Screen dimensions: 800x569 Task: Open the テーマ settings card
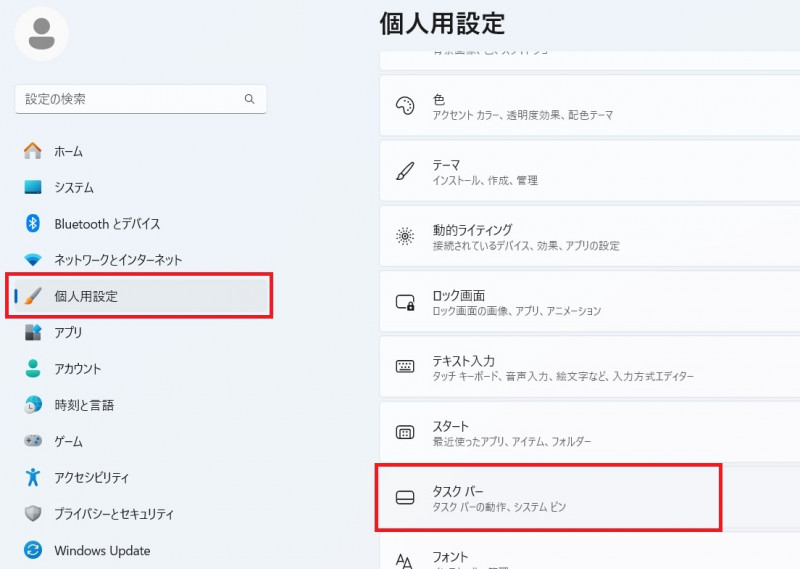(590, 171)
